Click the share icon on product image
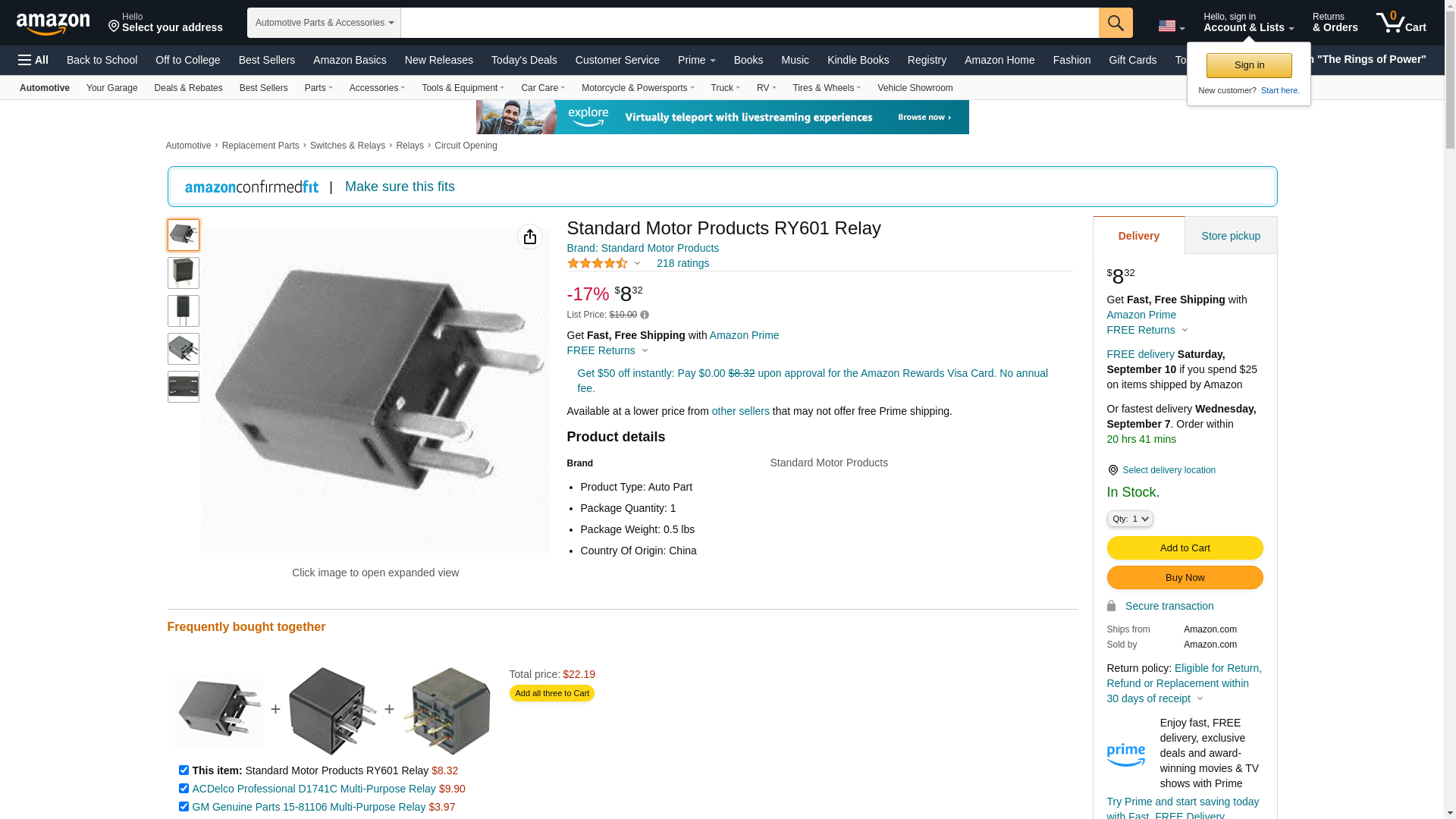1456x819 pixels. (x=530, y=237)
